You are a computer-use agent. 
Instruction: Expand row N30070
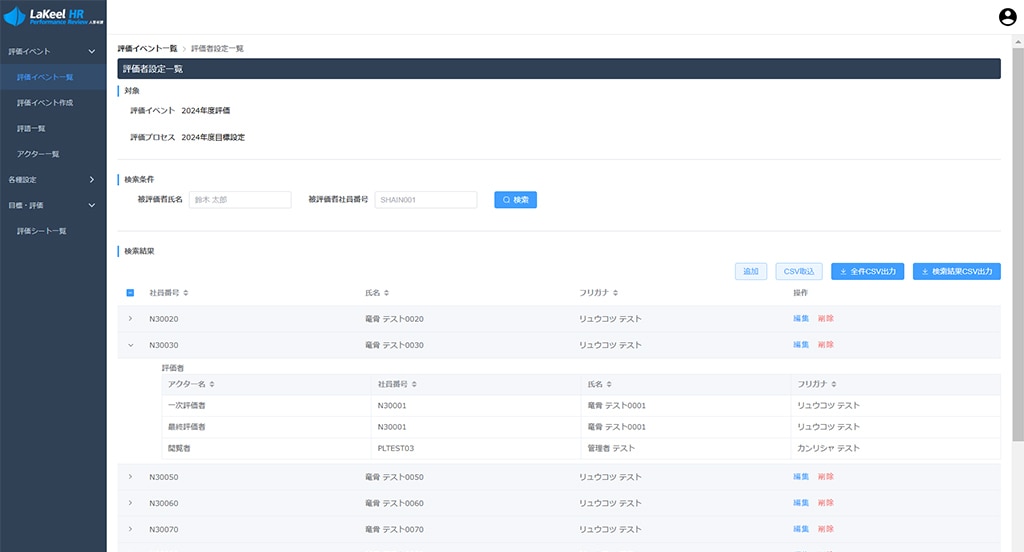[x=131, y=529]
